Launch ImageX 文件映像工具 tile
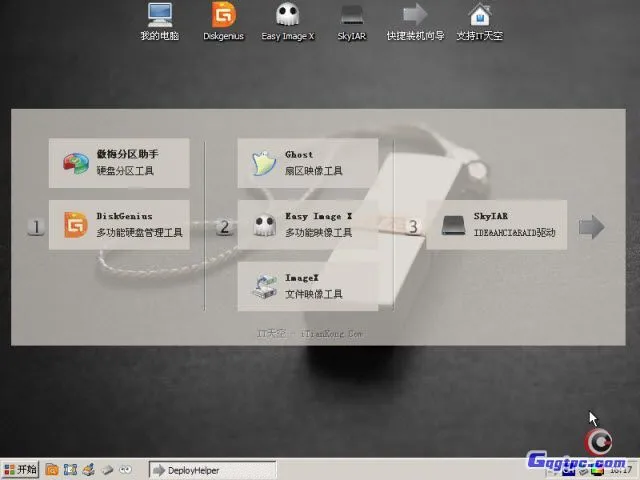This screenshot has width=640, height=480. [308, 286]
